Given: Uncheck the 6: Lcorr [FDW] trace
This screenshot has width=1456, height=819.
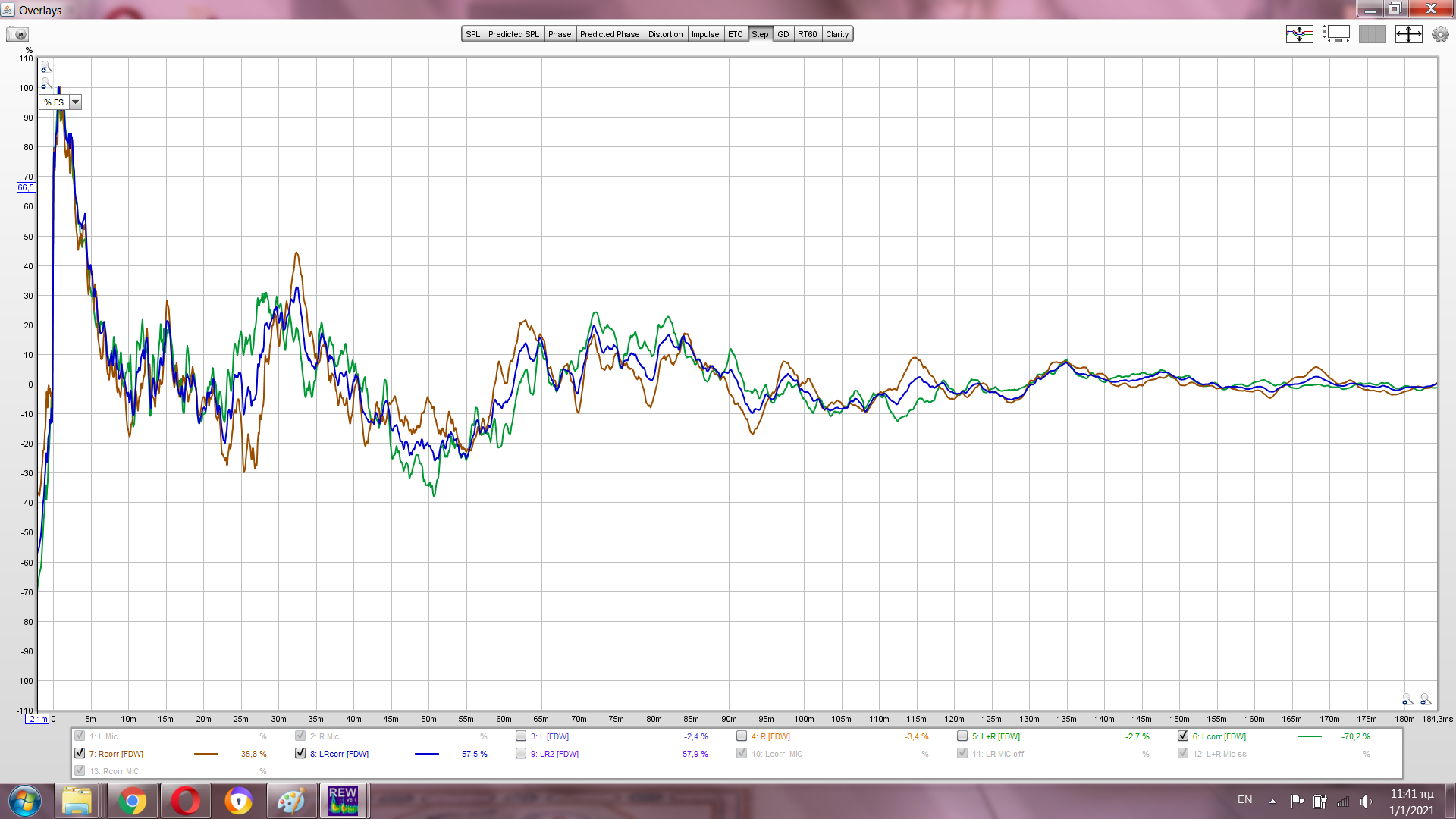Looking at the screenshot, I should [1183, 736].
